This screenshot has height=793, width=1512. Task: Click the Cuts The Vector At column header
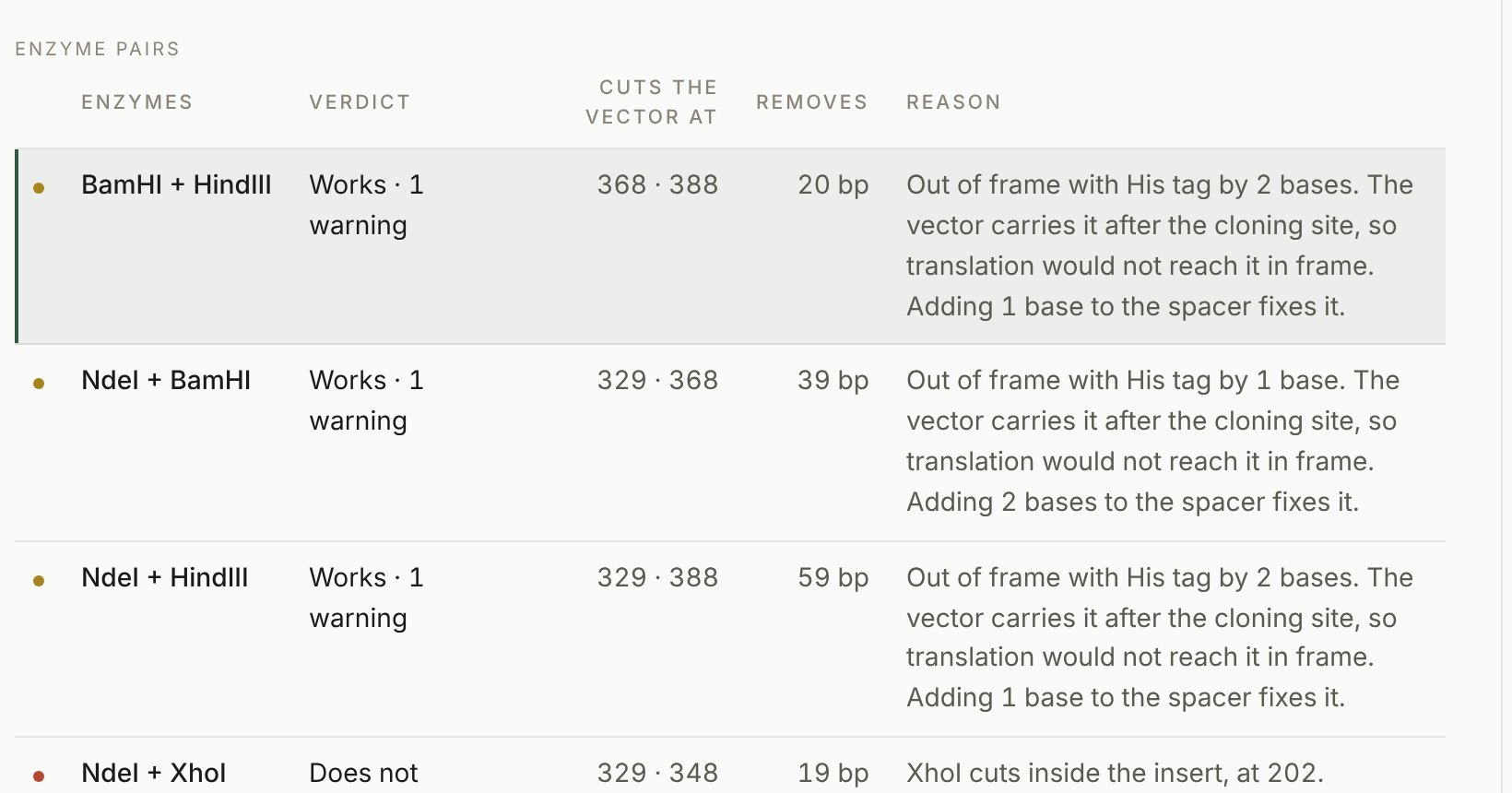(652, 101)
